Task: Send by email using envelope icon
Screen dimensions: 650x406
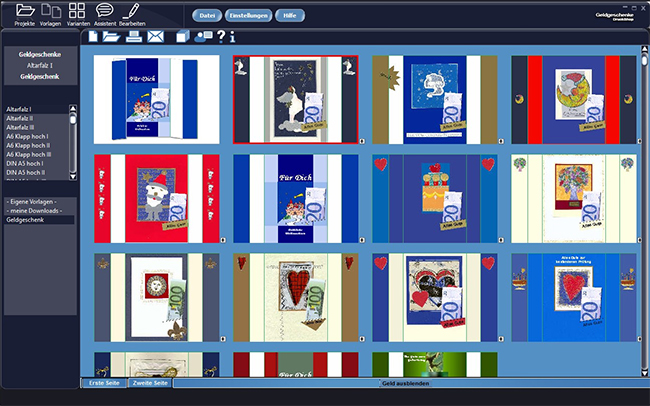Action: pyautogui.click(x=156, y=37)
